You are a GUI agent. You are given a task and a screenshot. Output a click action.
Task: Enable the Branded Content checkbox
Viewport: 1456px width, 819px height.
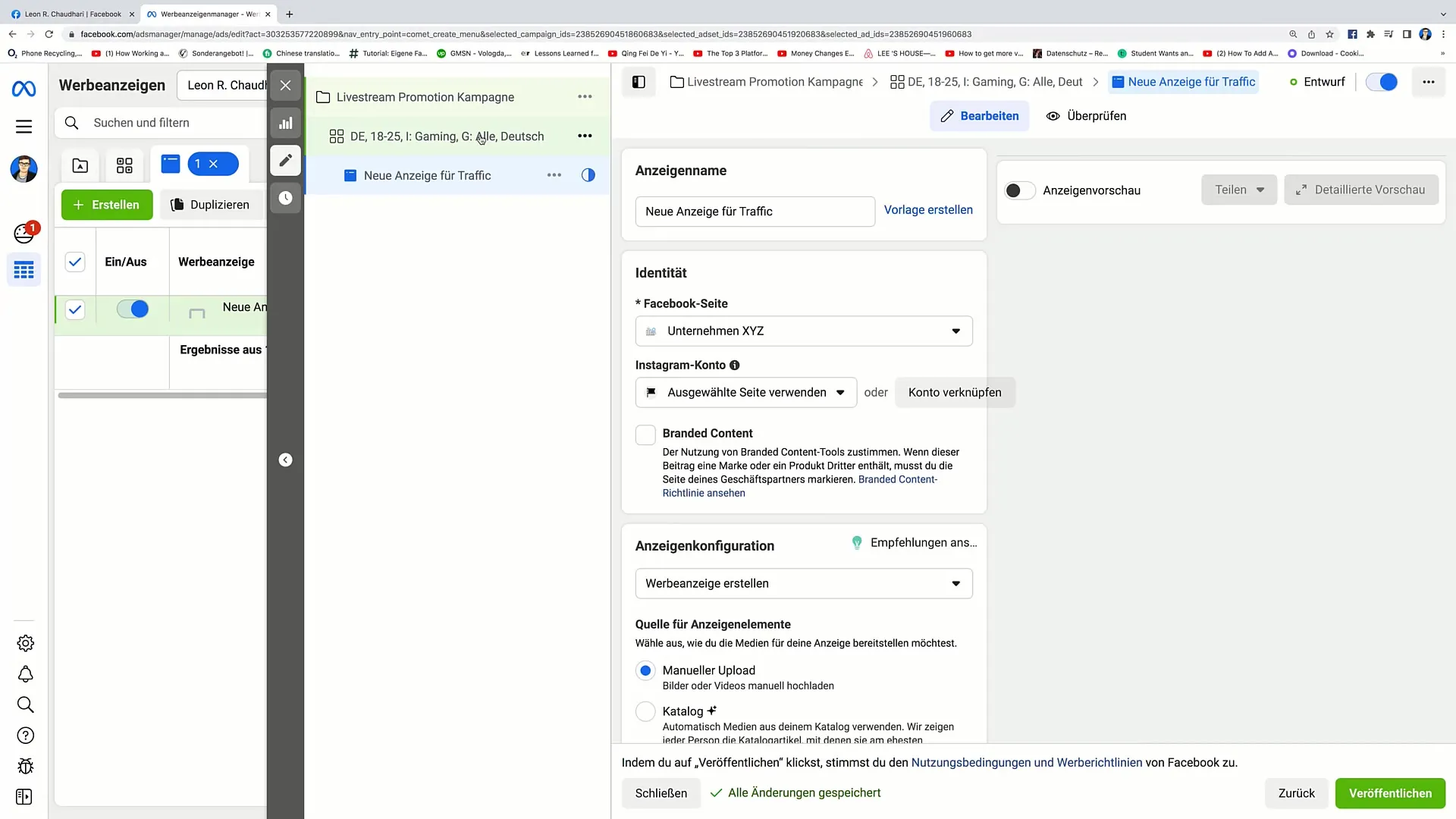pos(645,434)
